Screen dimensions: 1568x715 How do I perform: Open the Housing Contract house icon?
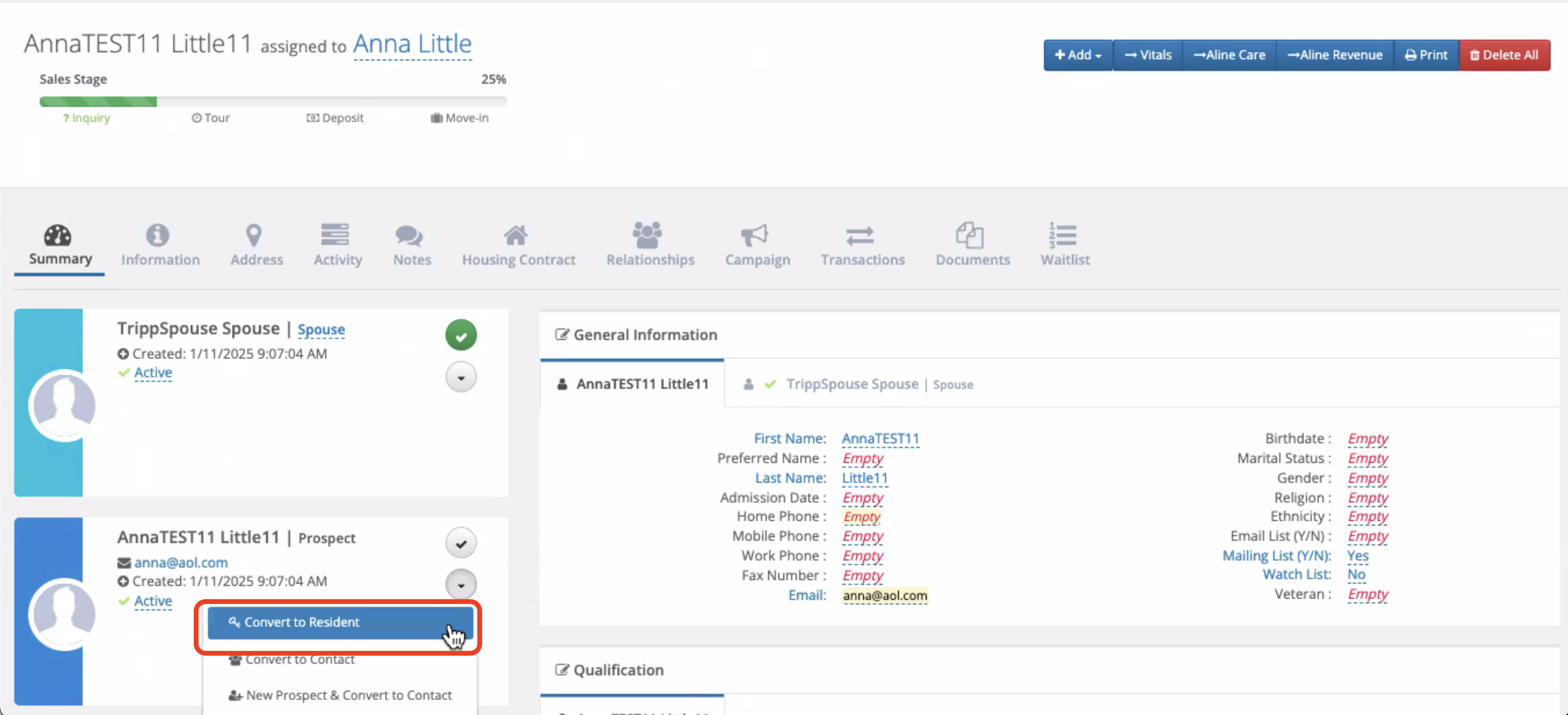(516, 235)
